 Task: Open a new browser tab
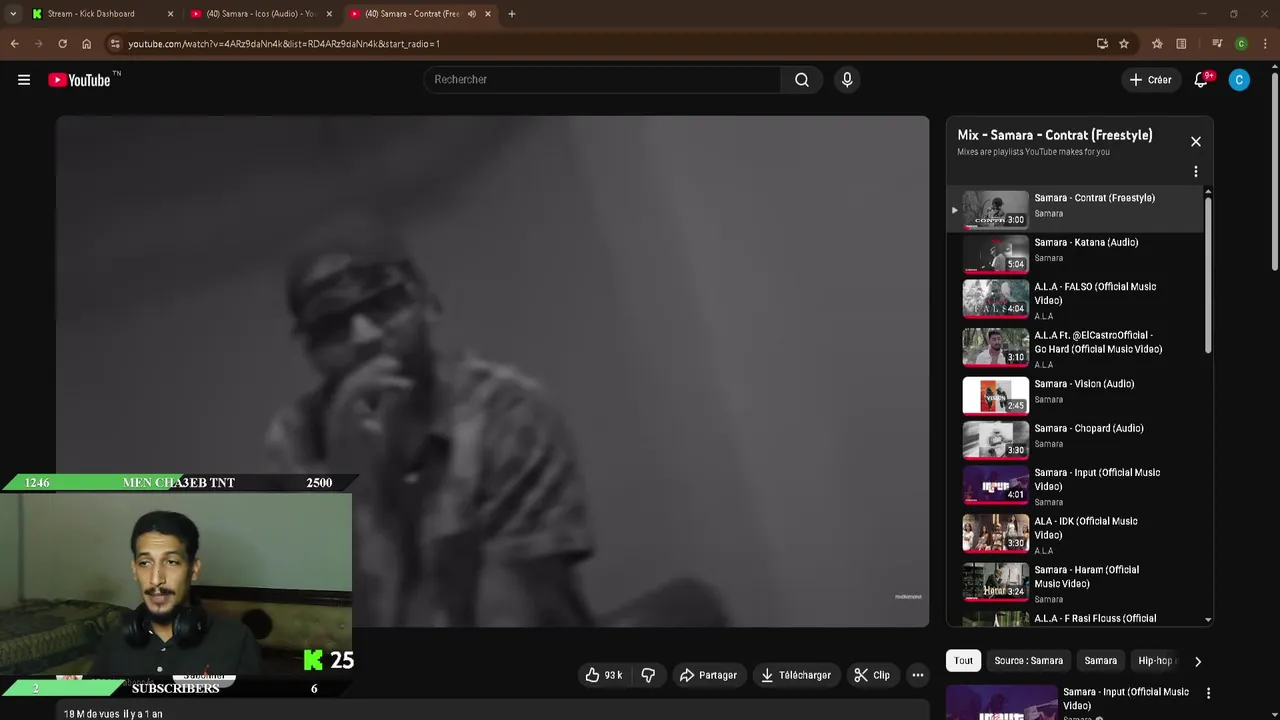coord(512,14)
